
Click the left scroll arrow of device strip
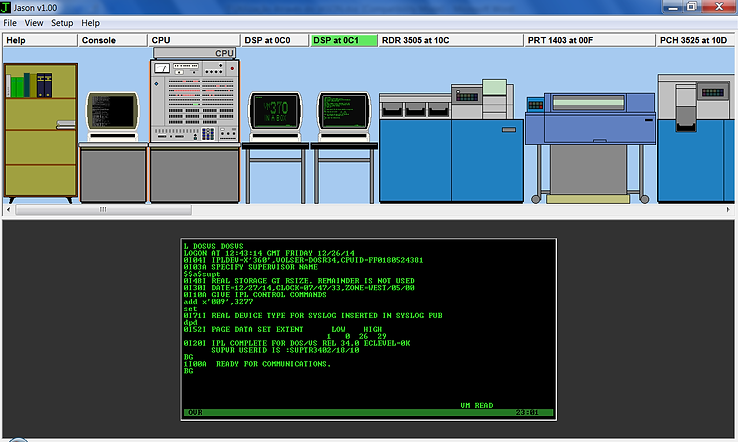pyautogui.click(x=8, y=209)
